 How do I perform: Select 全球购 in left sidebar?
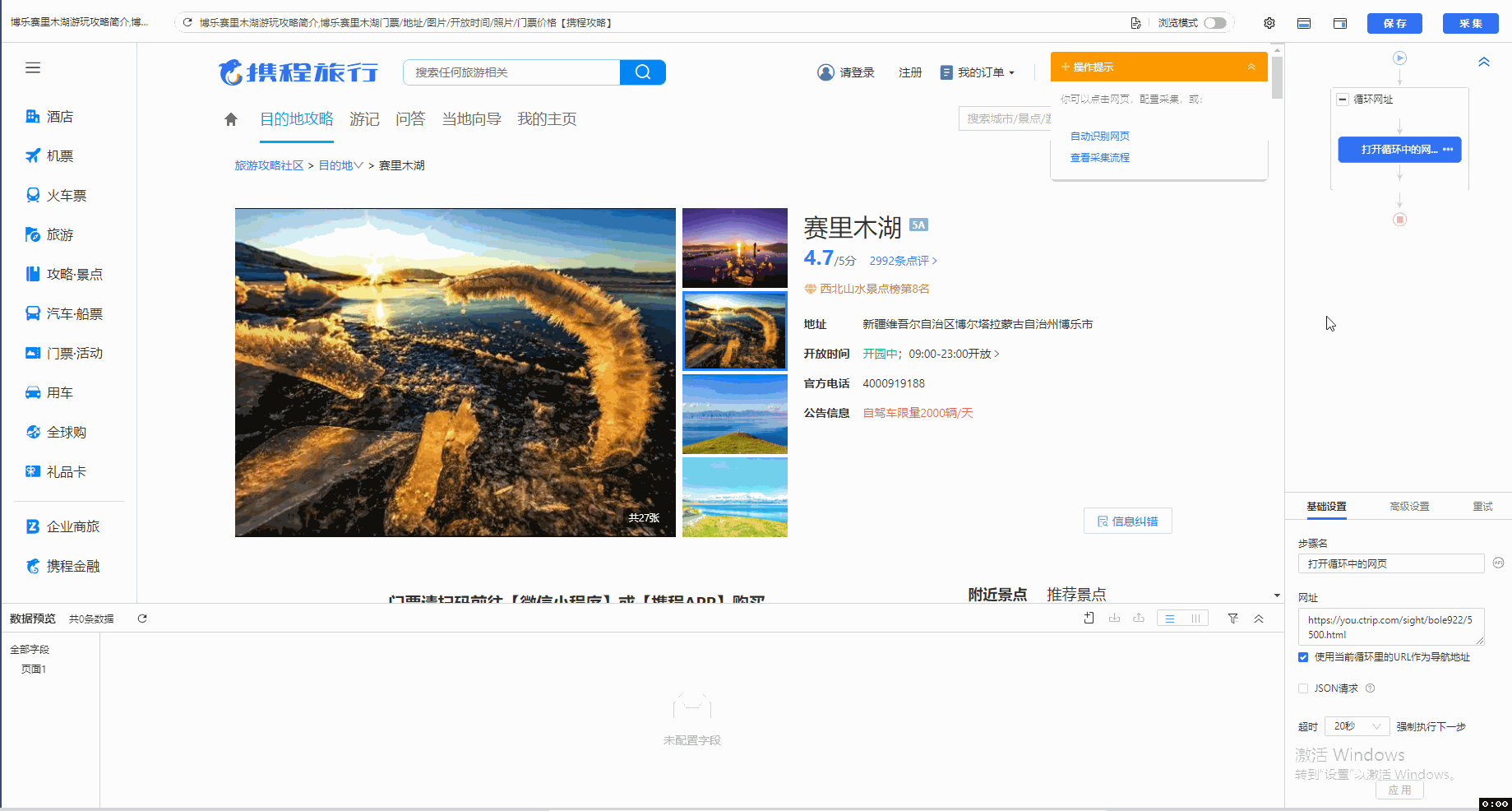point(56,433)
